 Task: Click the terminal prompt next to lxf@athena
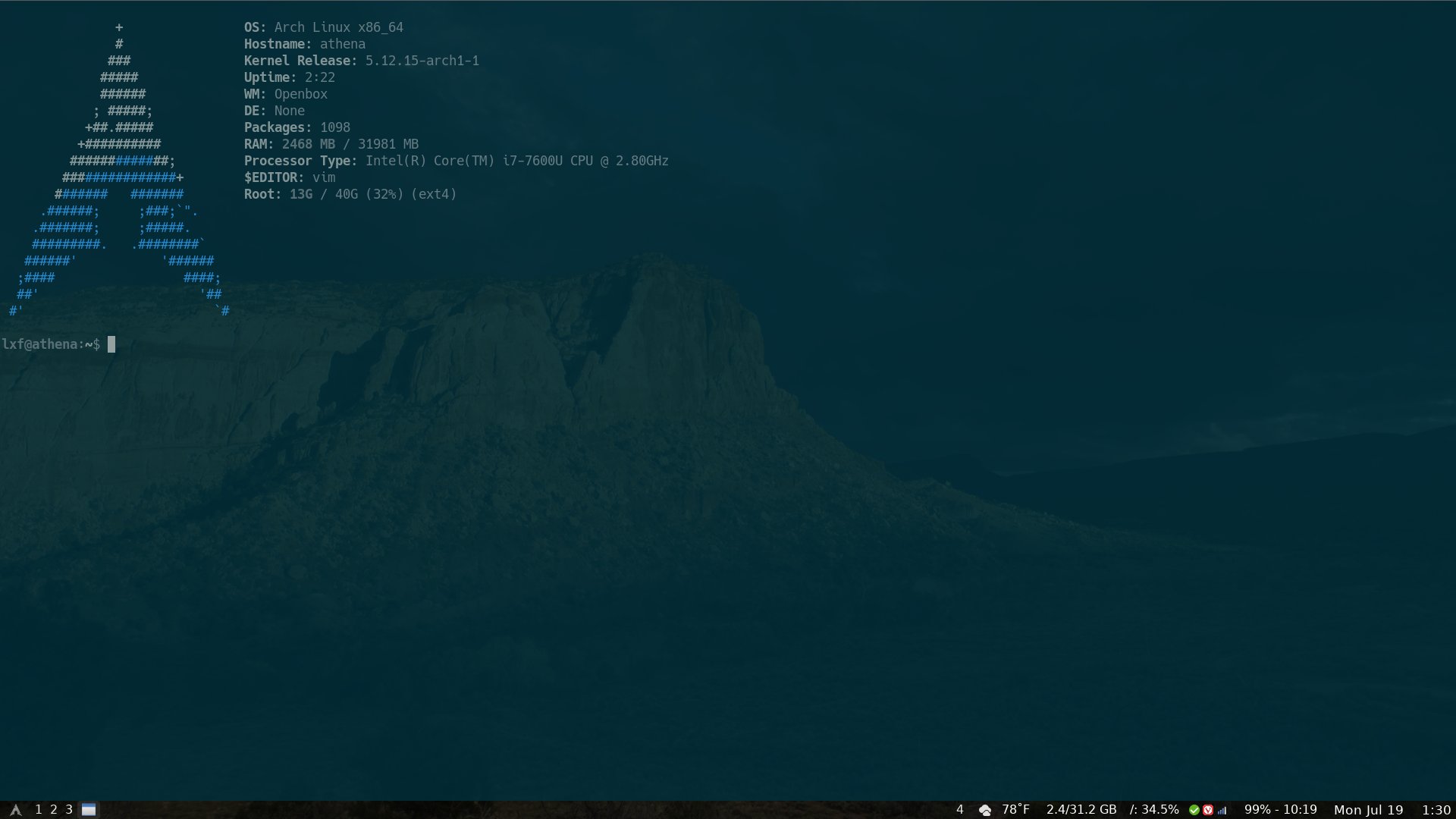click(112, 344)
